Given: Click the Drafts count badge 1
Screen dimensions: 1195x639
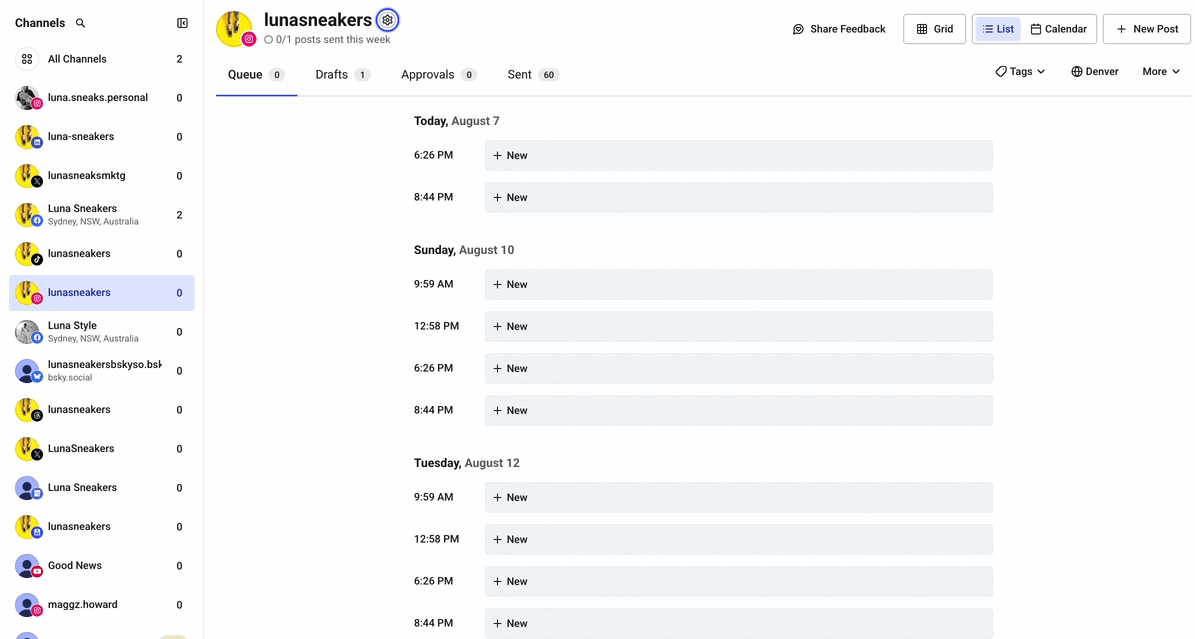Looking at the screenshot, I should click(362, 75).
